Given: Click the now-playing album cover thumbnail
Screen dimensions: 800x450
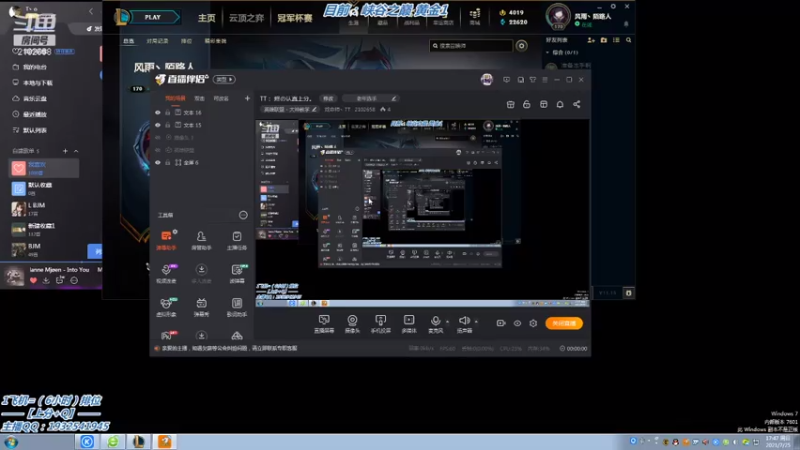Looking at the screenshot, I should coord(14,276).
